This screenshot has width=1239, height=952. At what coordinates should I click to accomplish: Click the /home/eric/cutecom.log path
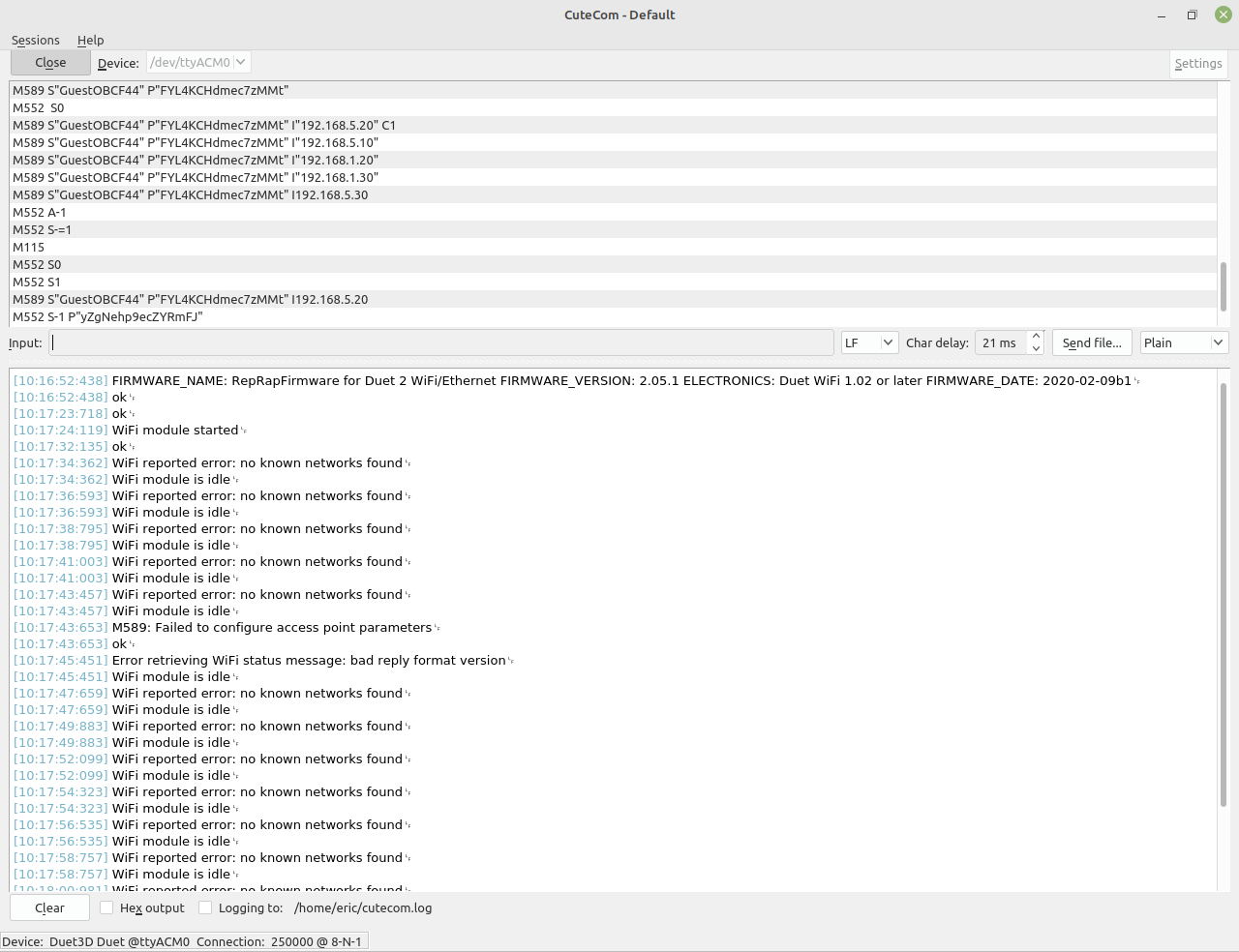[x=363, y=907]
